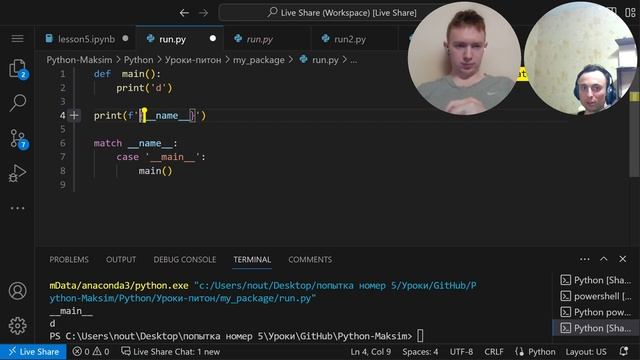This screenshot has height=360, width=640.
Task: Click the errors and warnings count
Action: pos(91,351)
